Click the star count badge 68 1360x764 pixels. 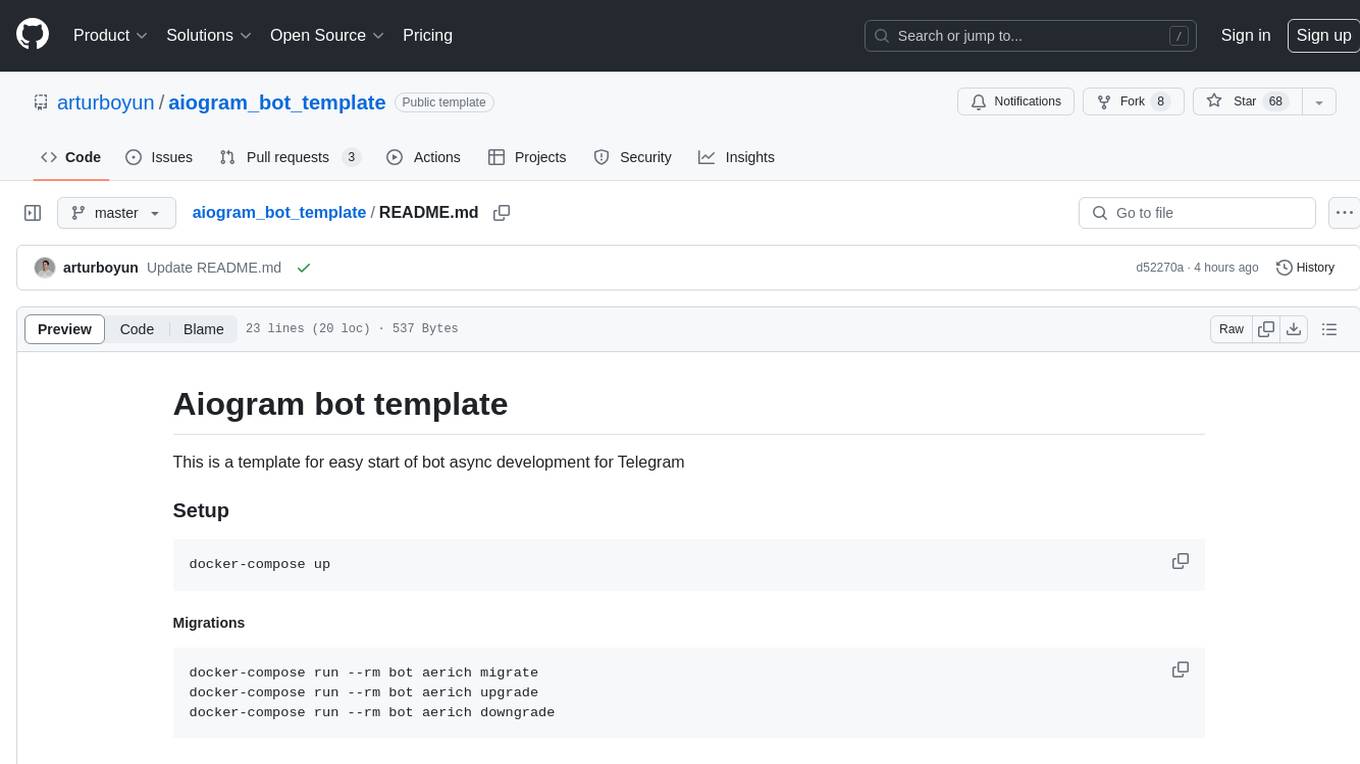pos(1275,102)
